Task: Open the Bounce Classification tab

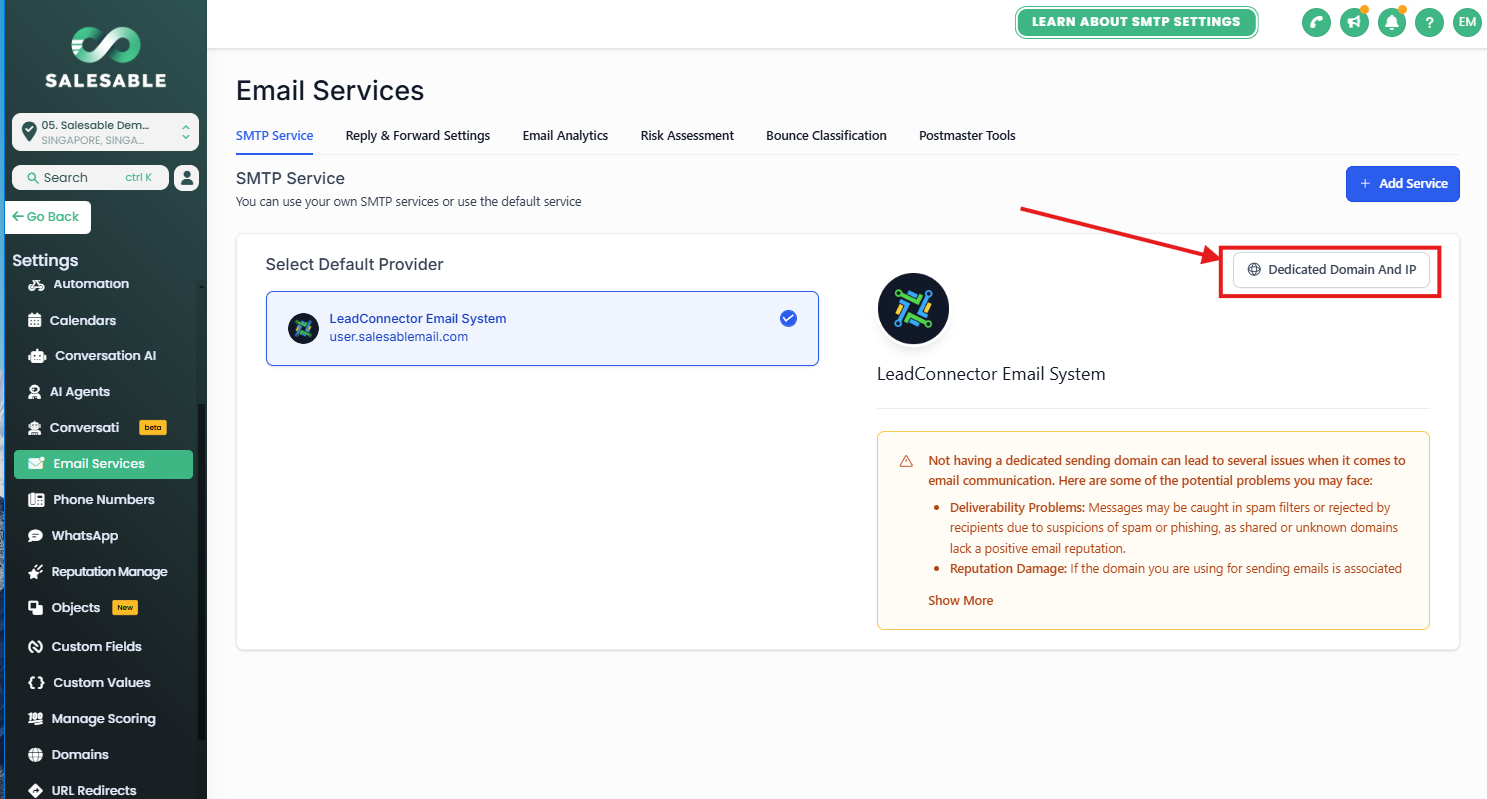Action: tap(826, 136)
